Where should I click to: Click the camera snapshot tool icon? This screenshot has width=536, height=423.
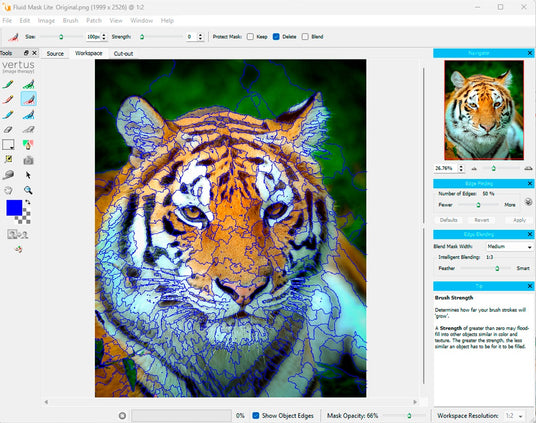(x=28, y=160)
